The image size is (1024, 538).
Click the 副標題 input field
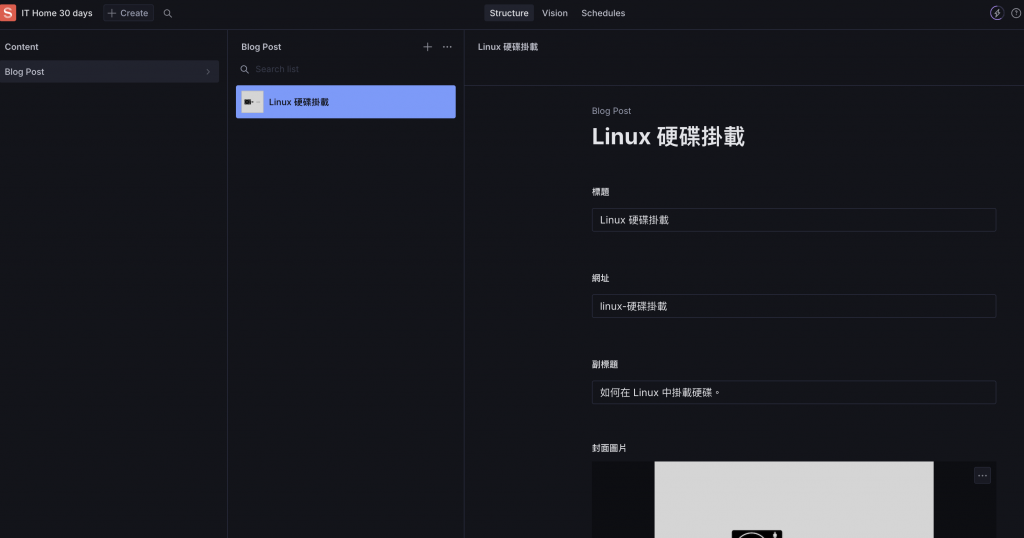(793, 392)
